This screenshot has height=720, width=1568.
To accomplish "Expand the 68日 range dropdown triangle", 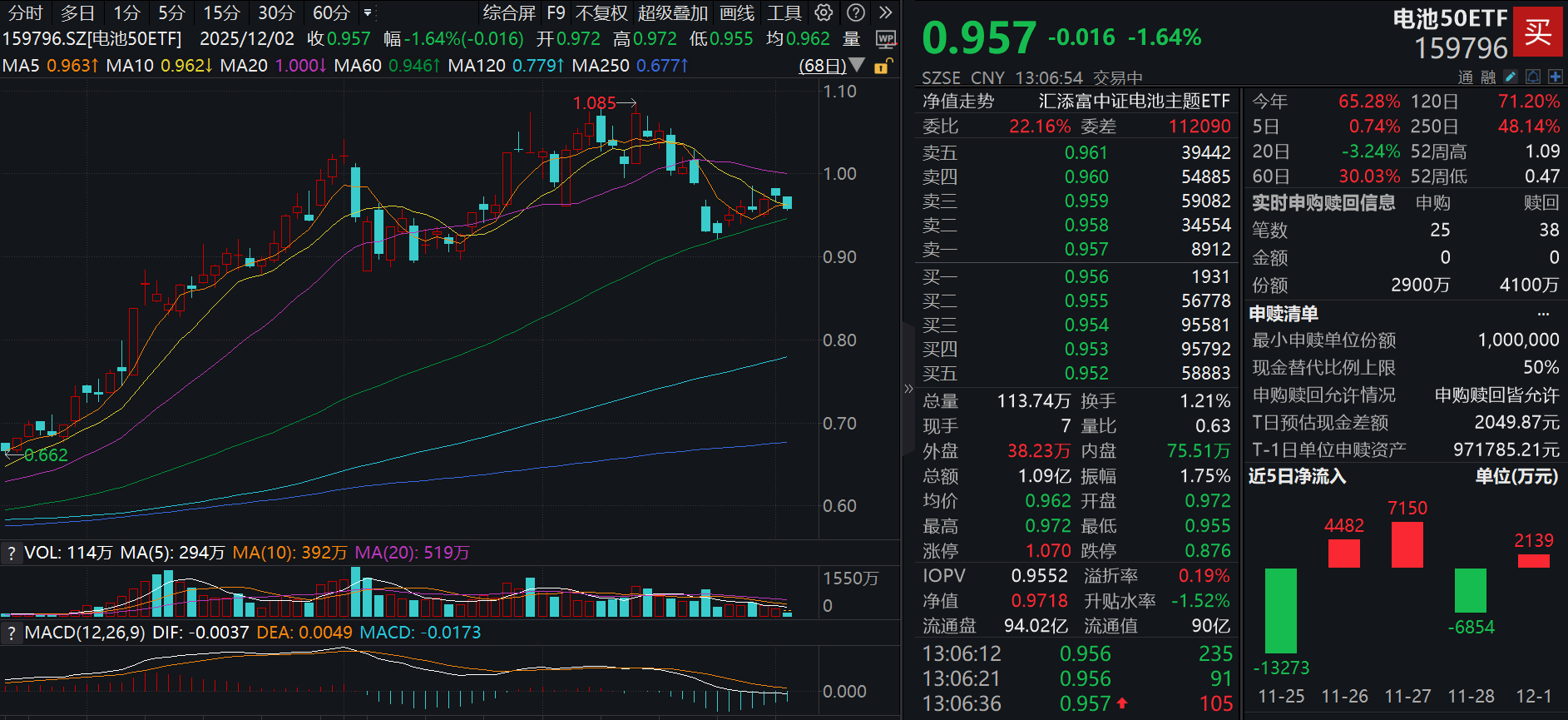I will (x=857, y=65).
